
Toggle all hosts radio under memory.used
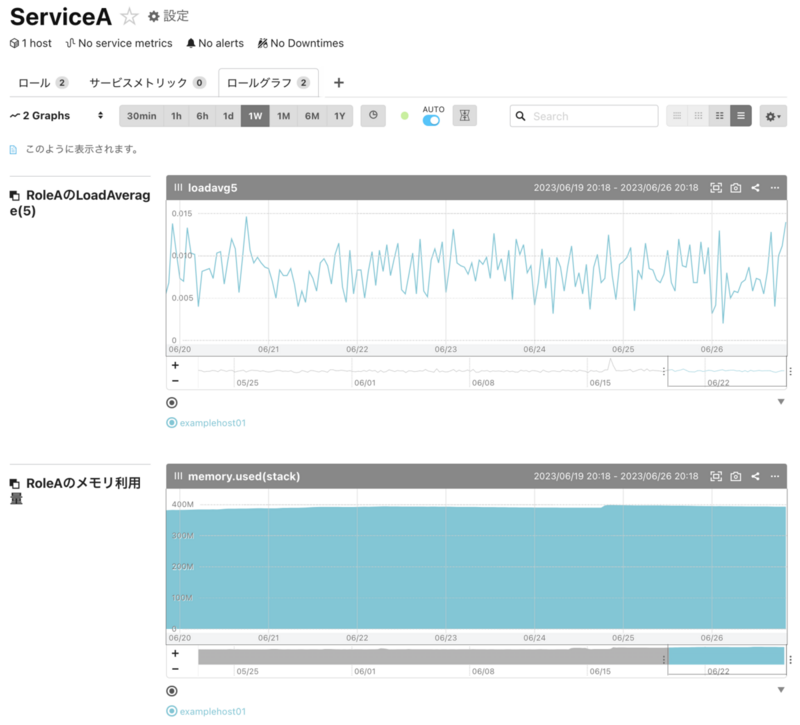pos(172,691)
